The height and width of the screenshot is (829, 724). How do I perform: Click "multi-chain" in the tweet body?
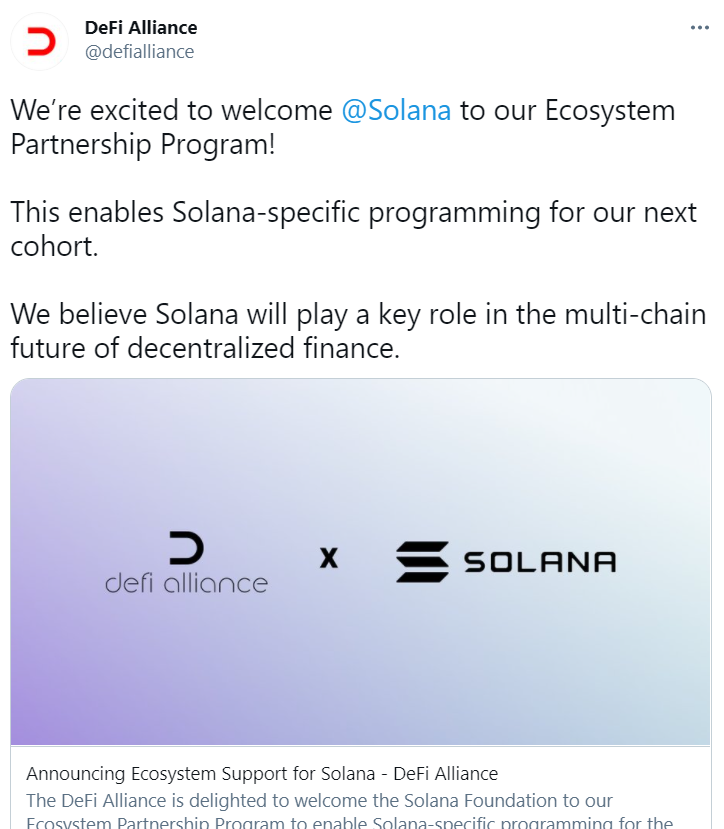tap(635, 315)
